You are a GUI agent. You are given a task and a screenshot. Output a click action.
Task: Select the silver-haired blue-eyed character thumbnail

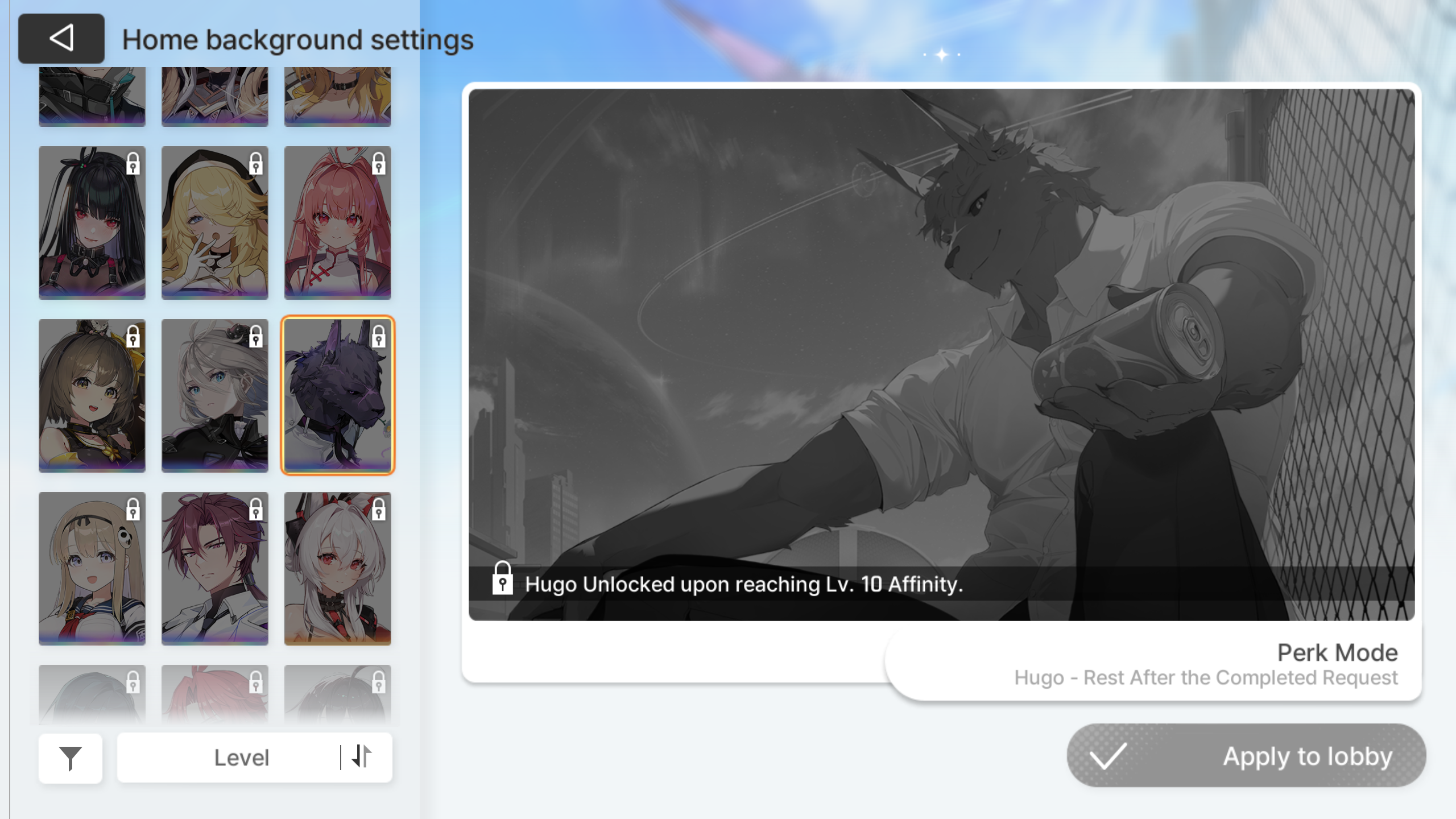coord(214,396)
